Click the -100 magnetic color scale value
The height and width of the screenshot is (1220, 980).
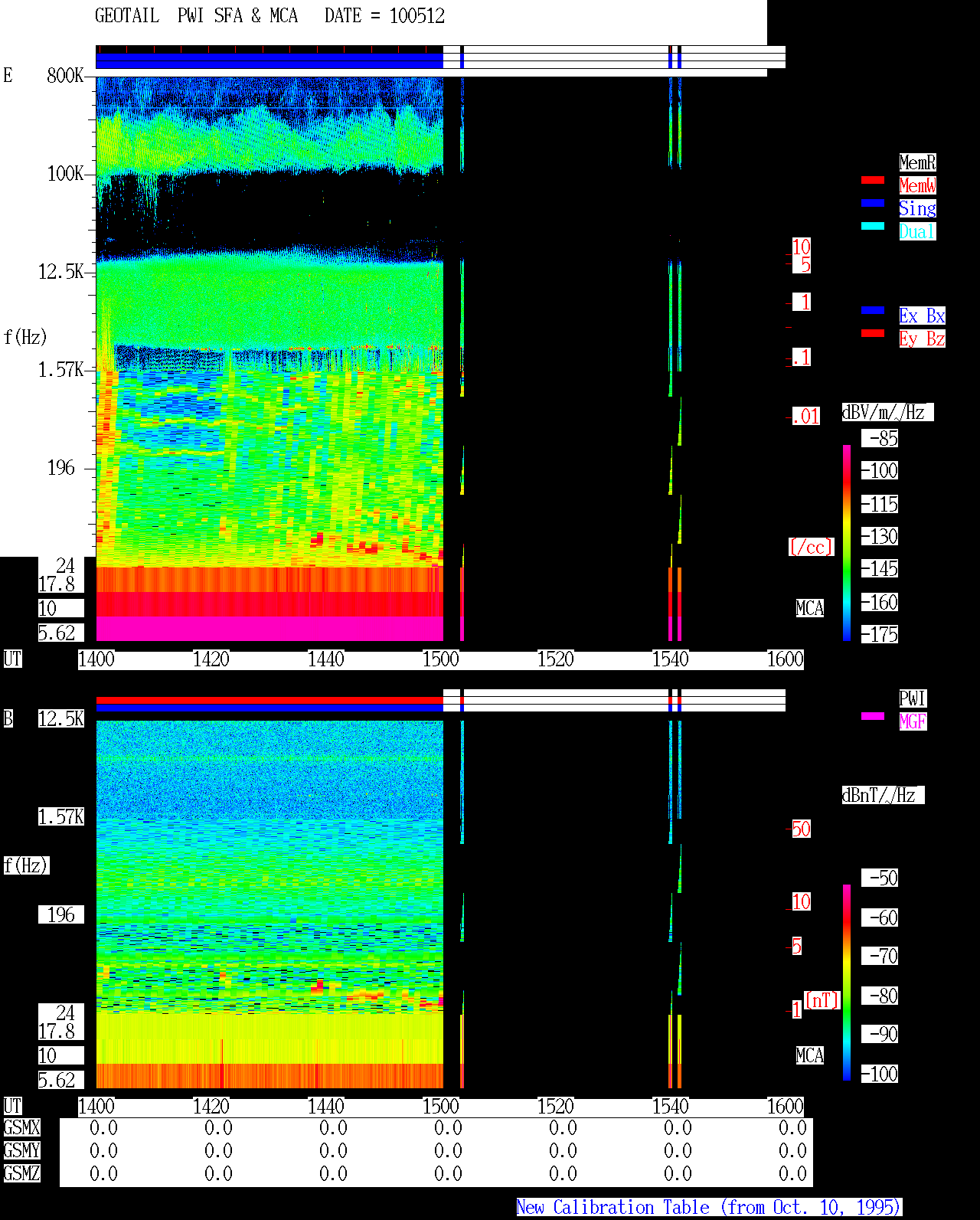coord(880,1074)
